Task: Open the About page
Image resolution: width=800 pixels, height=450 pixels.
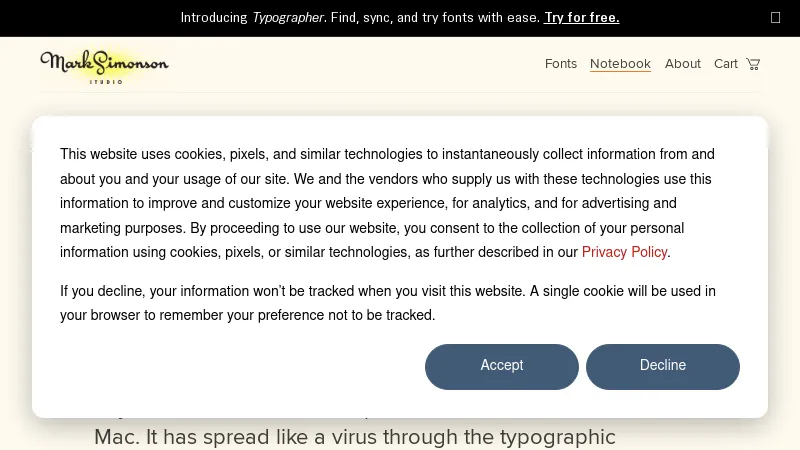Action: tap(683, 64)
